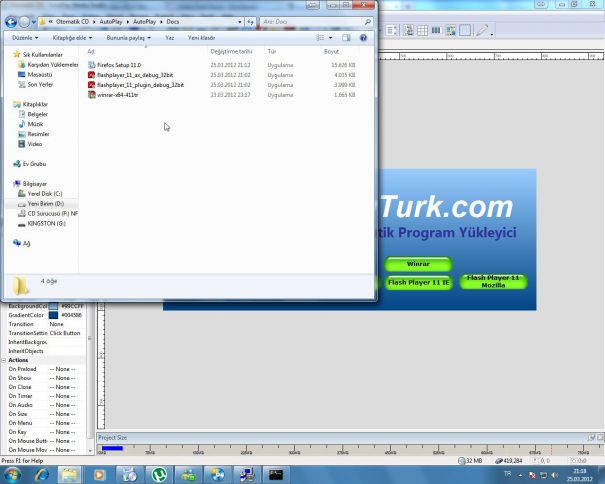This screenshot has height=484, width=605.
Task: Sort files by the Ad column header
Action: [91, 51]
